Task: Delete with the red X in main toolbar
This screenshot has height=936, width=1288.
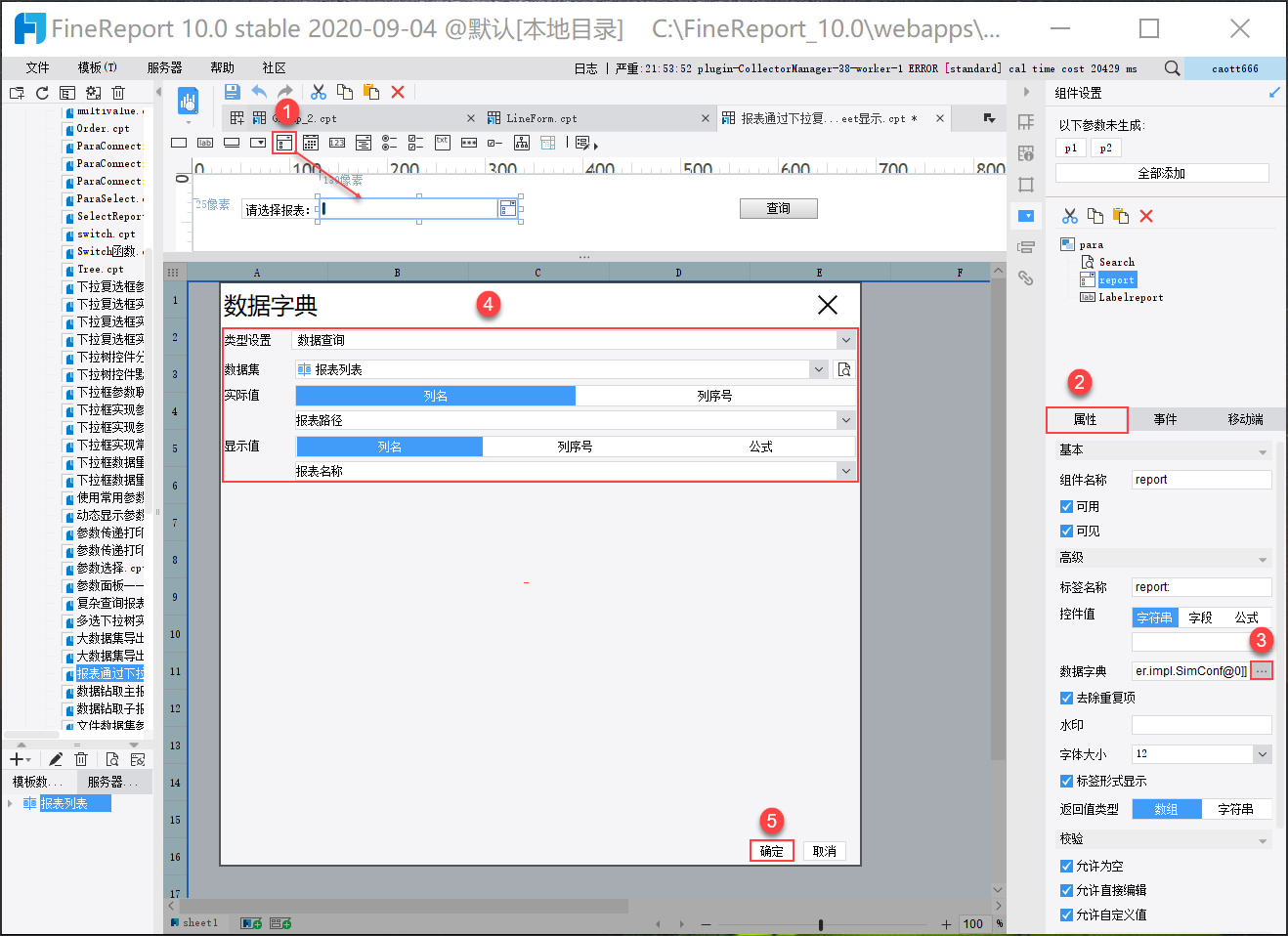Action: (398, 92)
